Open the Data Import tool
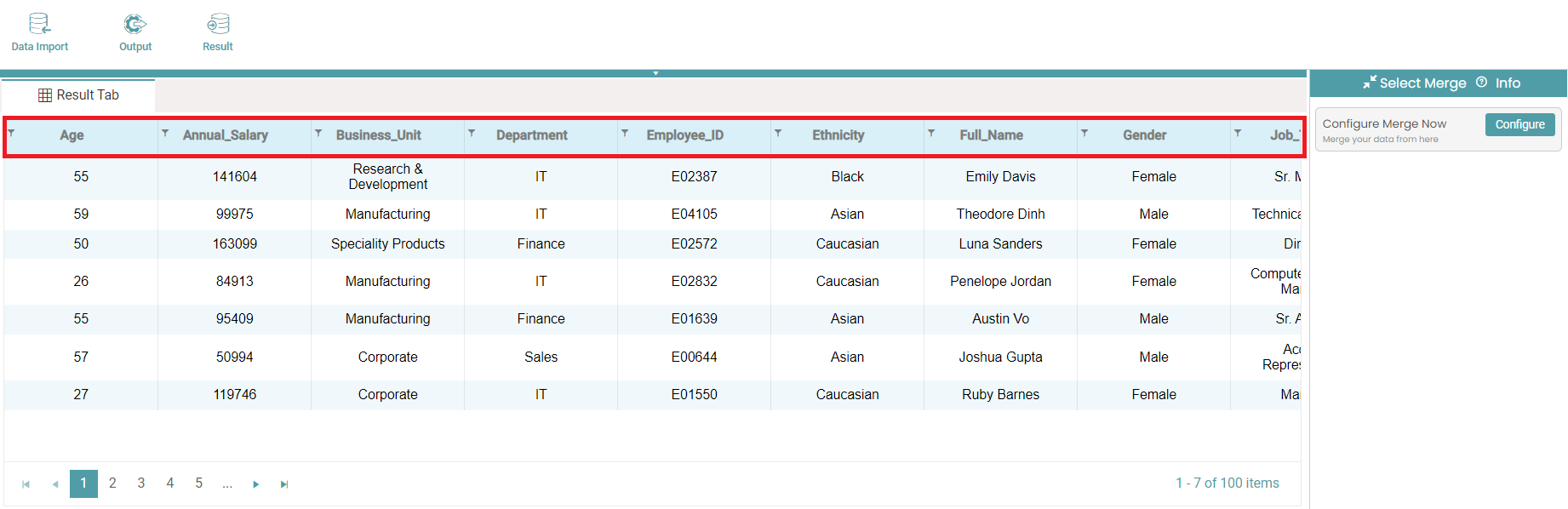The height and width of the screenshot is (509, 1568). tap(39, 32)
